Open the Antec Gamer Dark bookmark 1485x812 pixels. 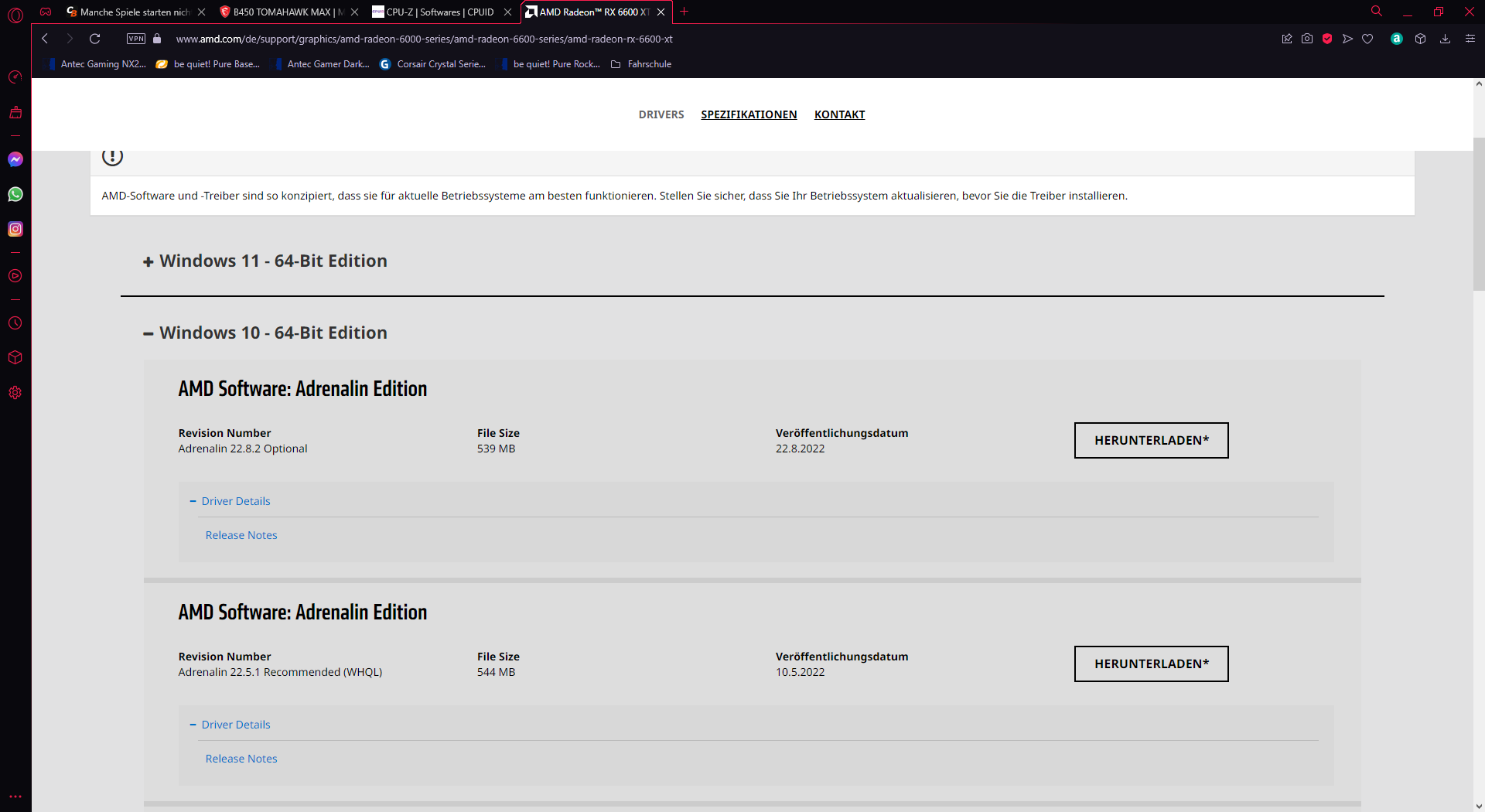pyautogui.click(x=322, y=64)
